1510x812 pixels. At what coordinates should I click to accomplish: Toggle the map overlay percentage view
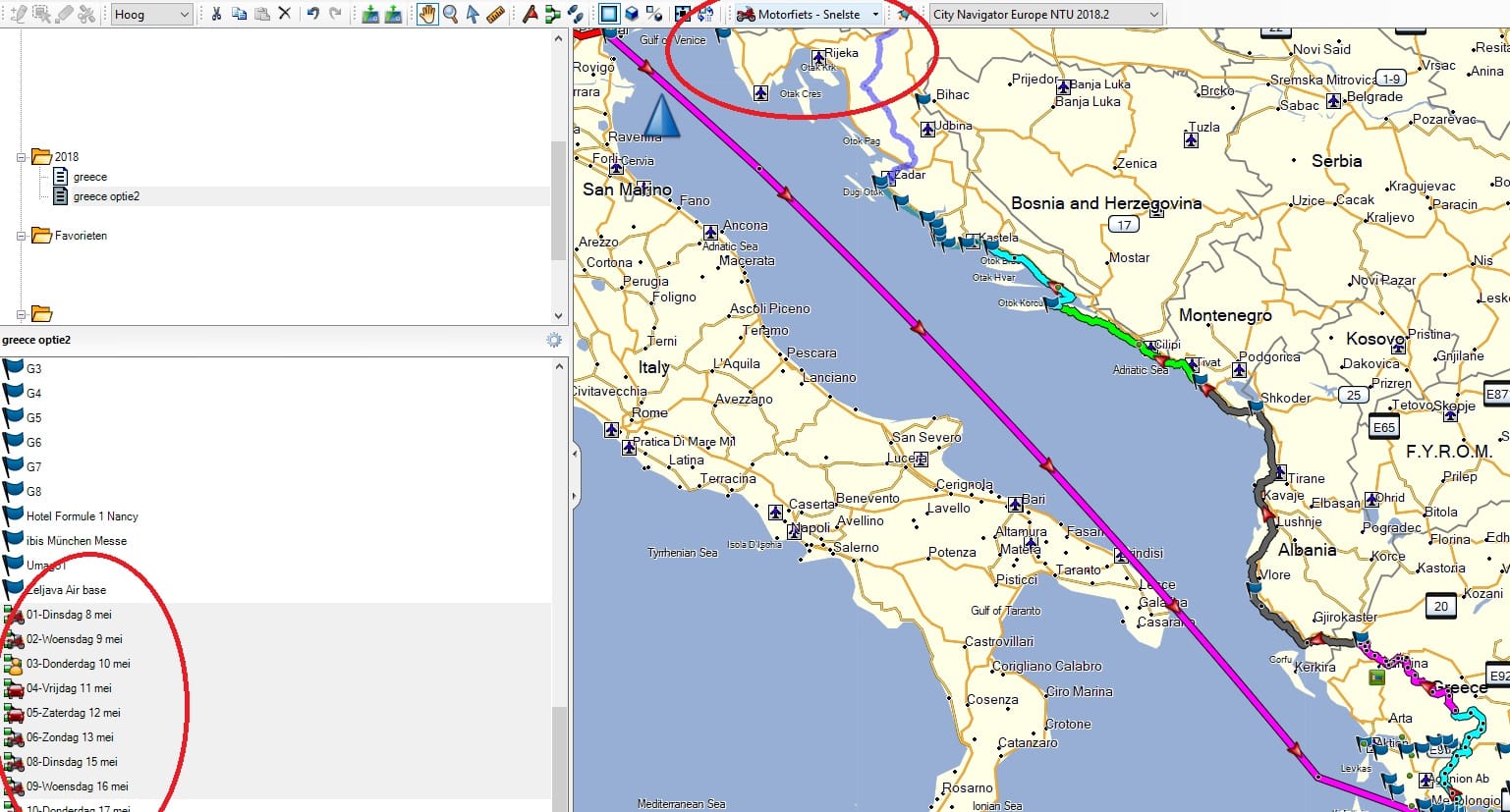click(x=654, y=14)
